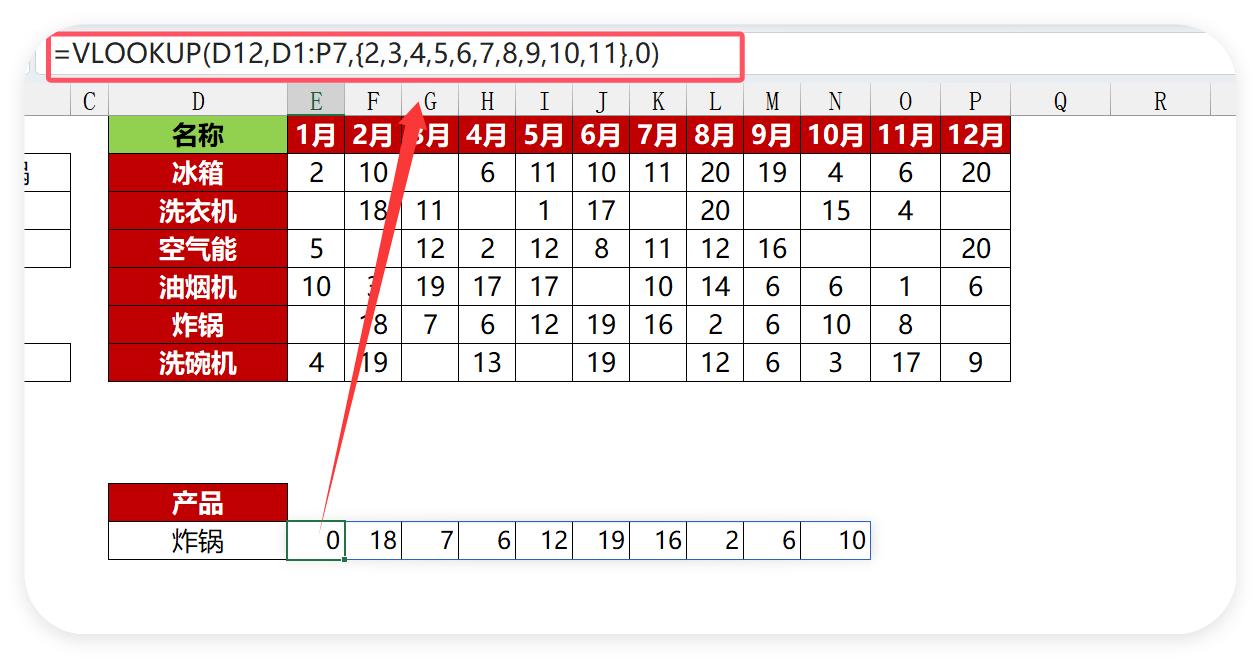Click 洗碗机 11月 cell with value 17
Viewport: 1260px width, 658px height.
[x=906, y=363]
